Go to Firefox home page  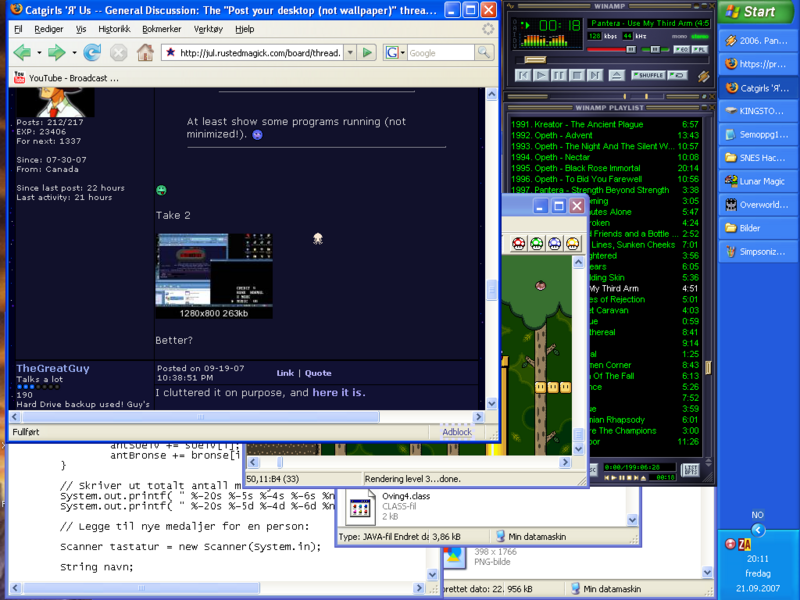(x=145, y=52)
